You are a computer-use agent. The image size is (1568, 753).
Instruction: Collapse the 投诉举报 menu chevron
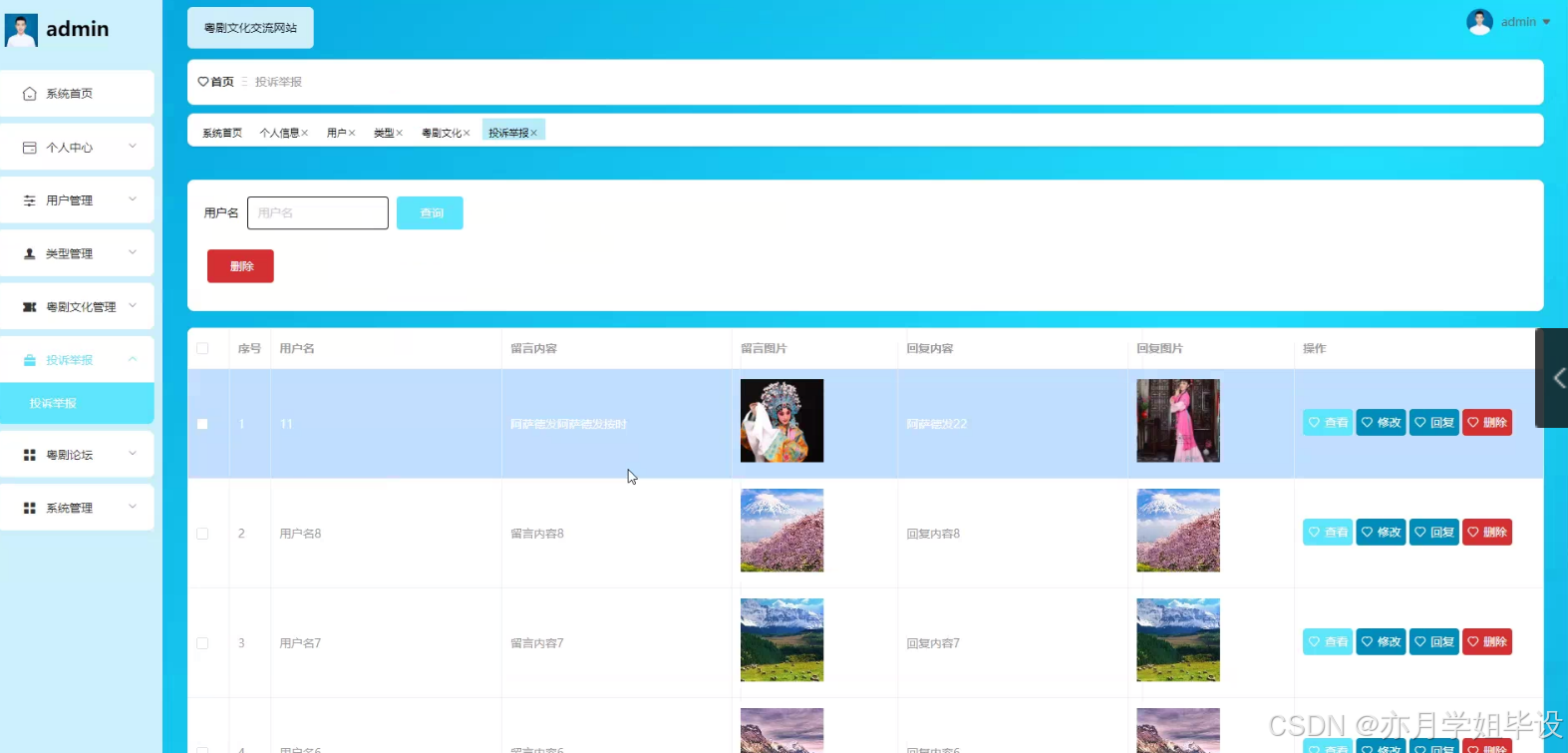133,359
